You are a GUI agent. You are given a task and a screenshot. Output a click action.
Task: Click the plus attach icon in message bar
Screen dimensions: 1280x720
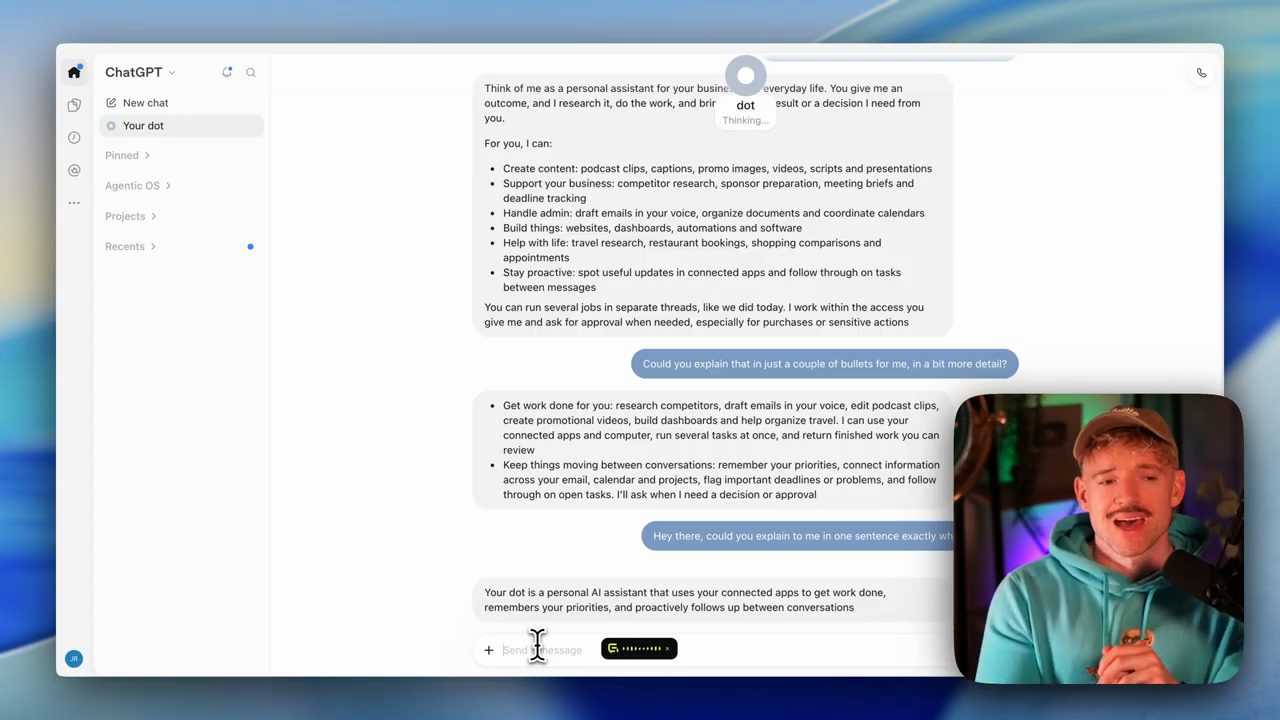point(488,650)
